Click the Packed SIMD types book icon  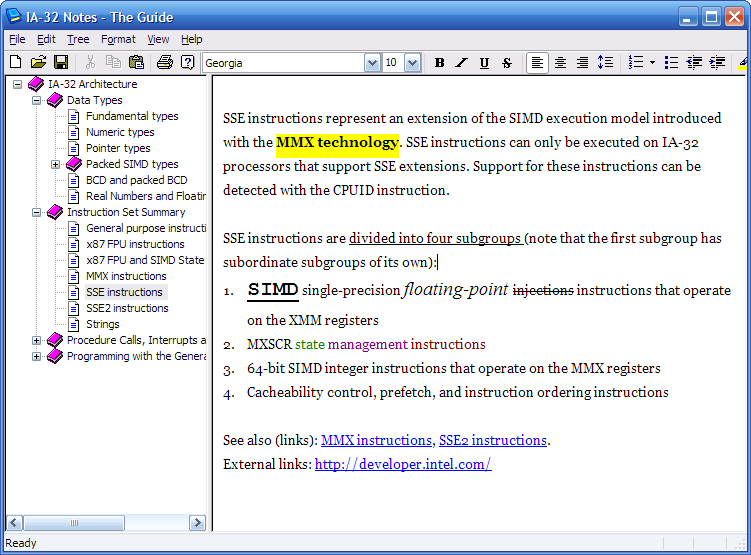(x=74, y=164)
